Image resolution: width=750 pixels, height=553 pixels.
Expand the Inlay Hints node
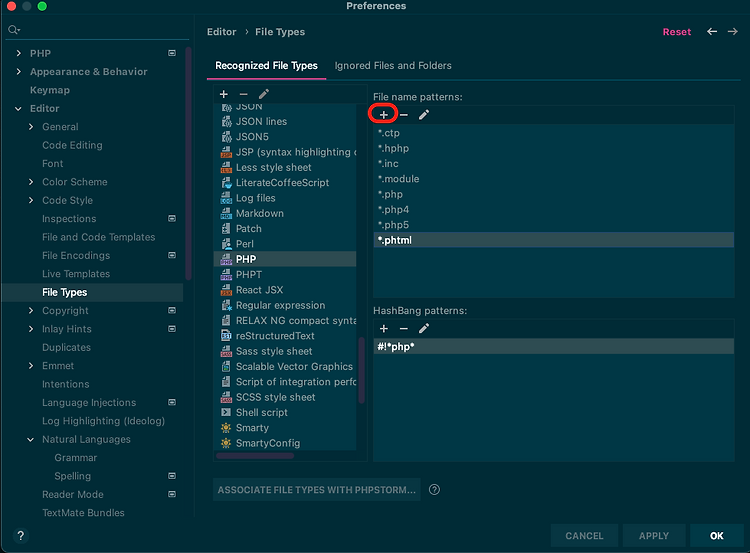coord(31,329)
